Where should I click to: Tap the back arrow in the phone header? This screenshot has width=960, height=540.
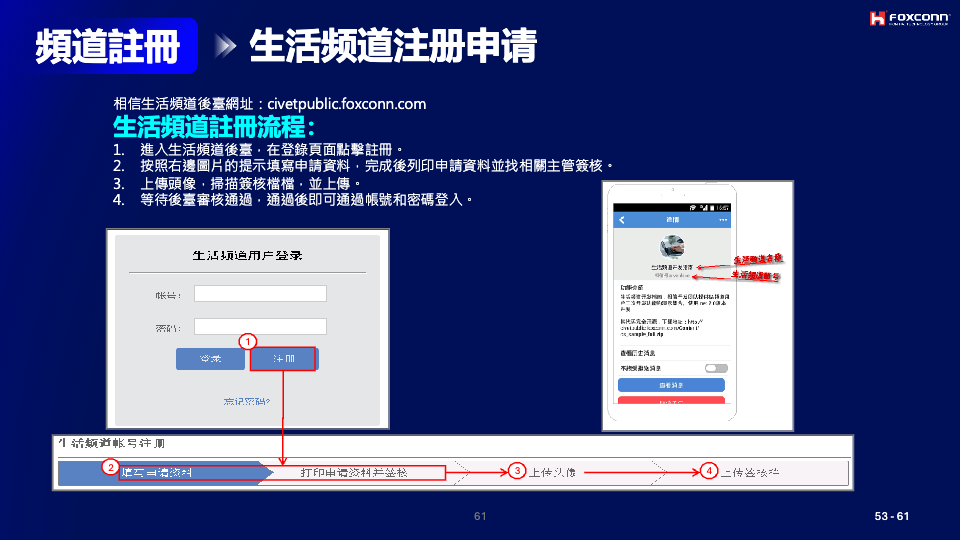pos(621,220)
